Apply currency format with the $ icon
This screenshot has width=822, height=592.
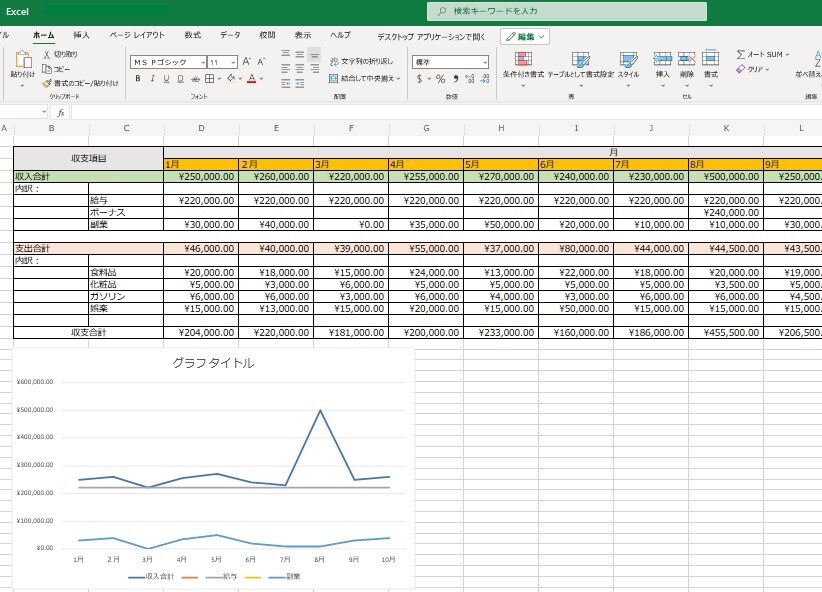point(419,79)
